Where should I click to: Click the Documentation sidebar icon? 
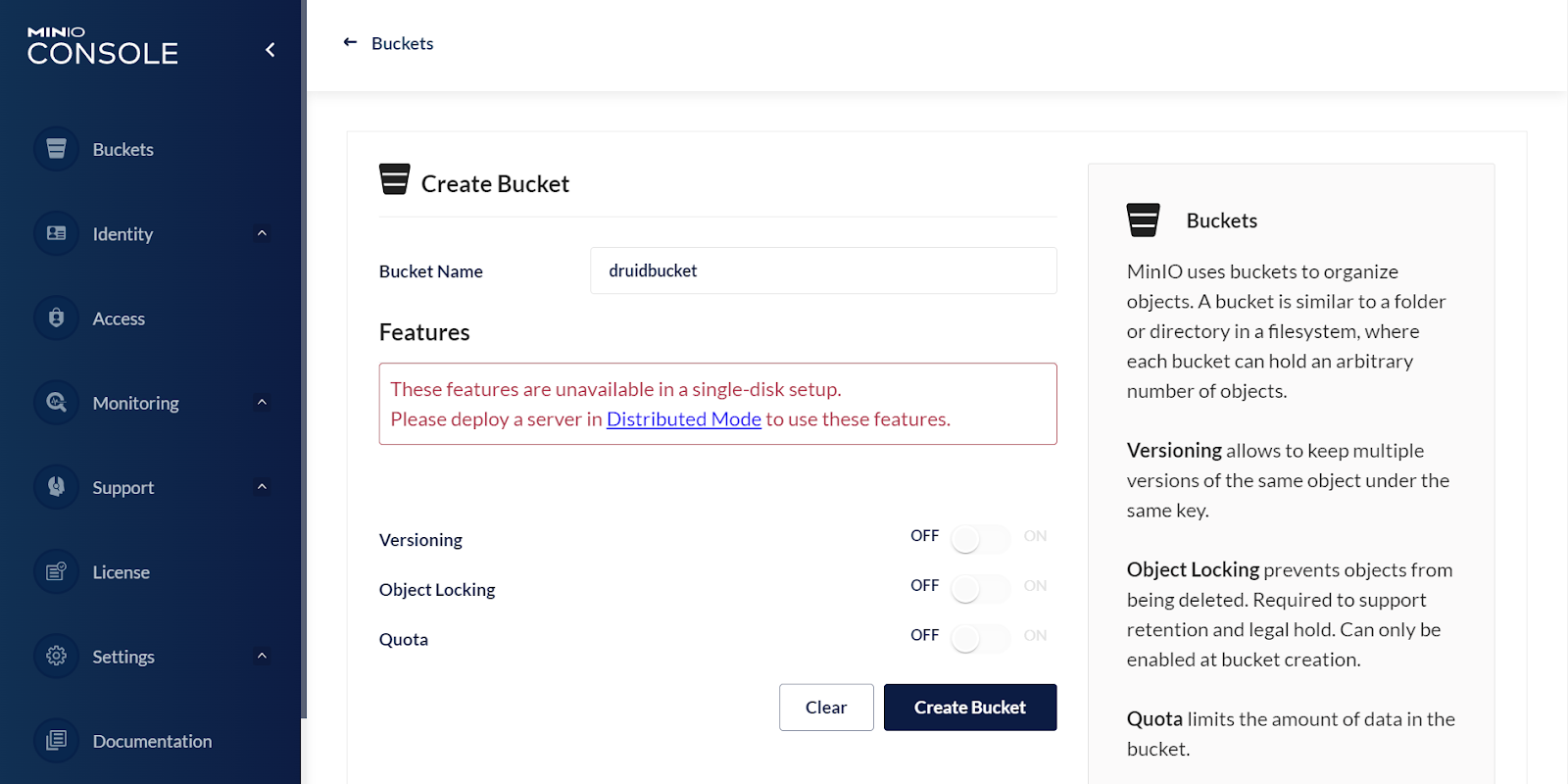[57, 740]
